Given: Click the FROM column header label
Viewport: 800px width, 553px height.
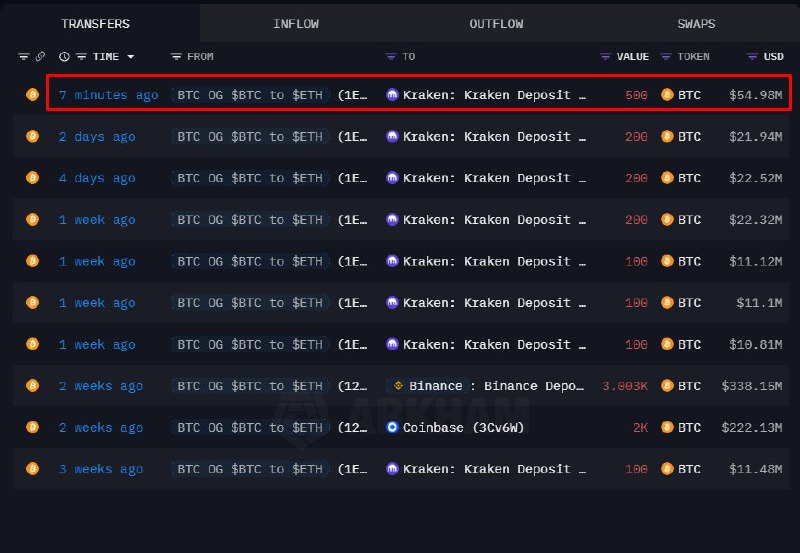Looking at the screenshot, I should (200, 57).
